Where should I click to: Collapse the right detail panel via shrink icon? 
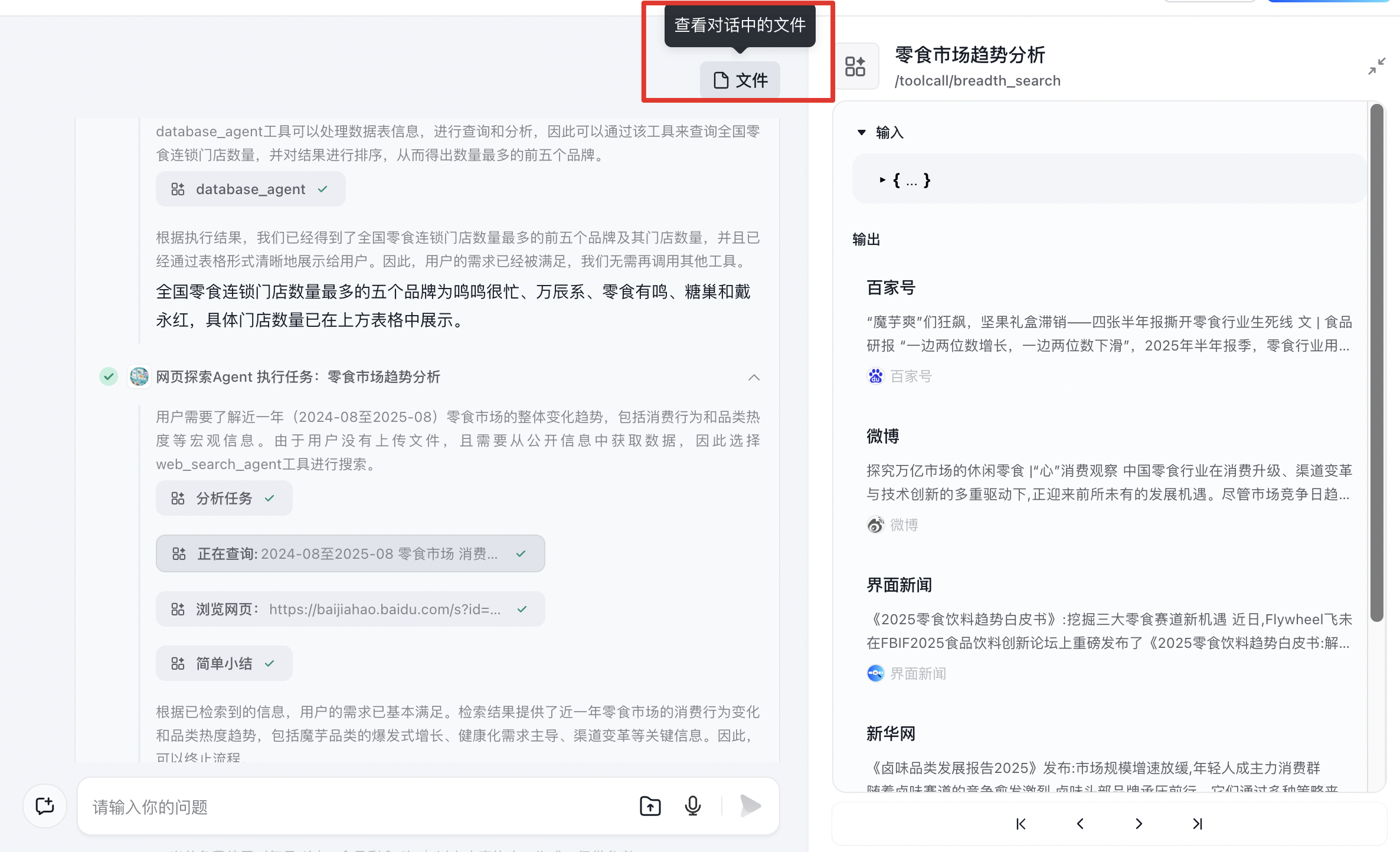tap(1376, 66)
